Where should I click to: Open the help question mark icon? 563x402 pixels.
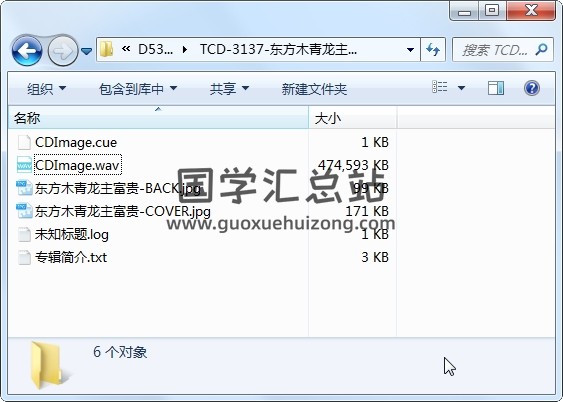tap(531, 88)
